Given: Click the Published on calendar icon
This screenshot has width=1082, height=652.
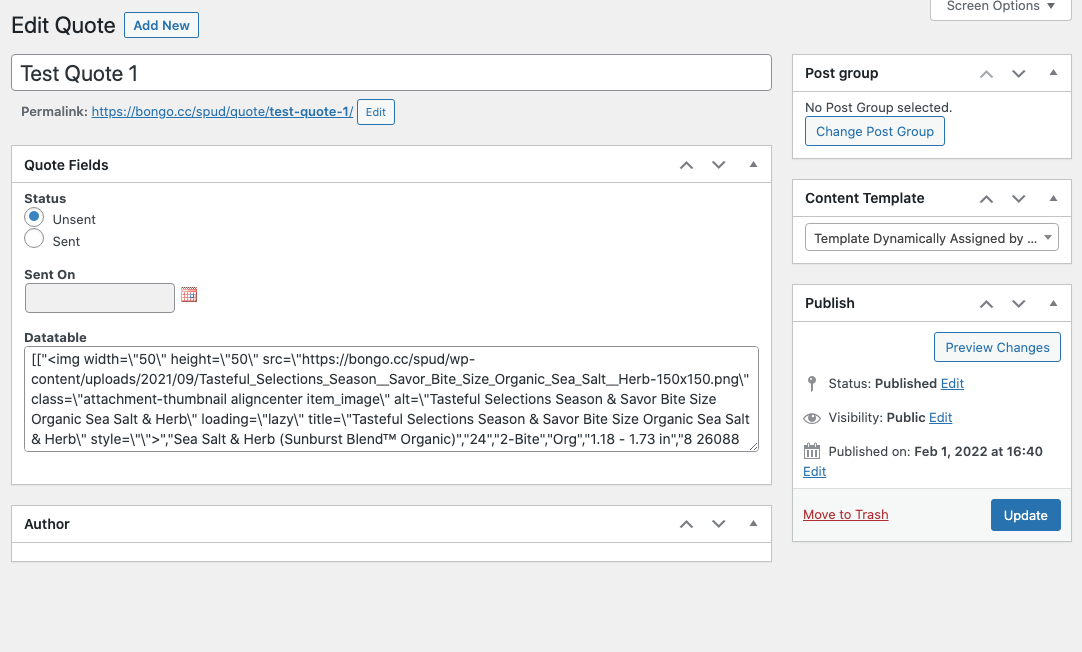Looking at the screenshot, I should [x=812, y=451].
